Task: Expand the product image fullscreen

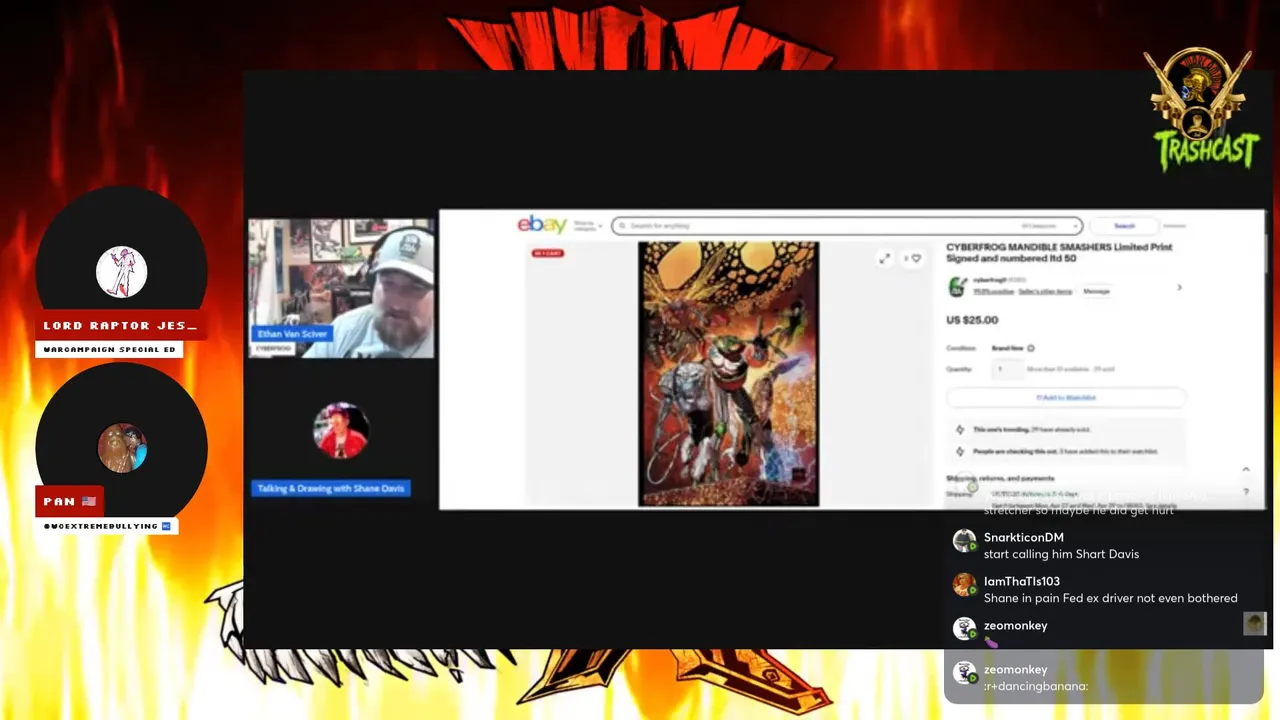Action: tap(884, 258)
